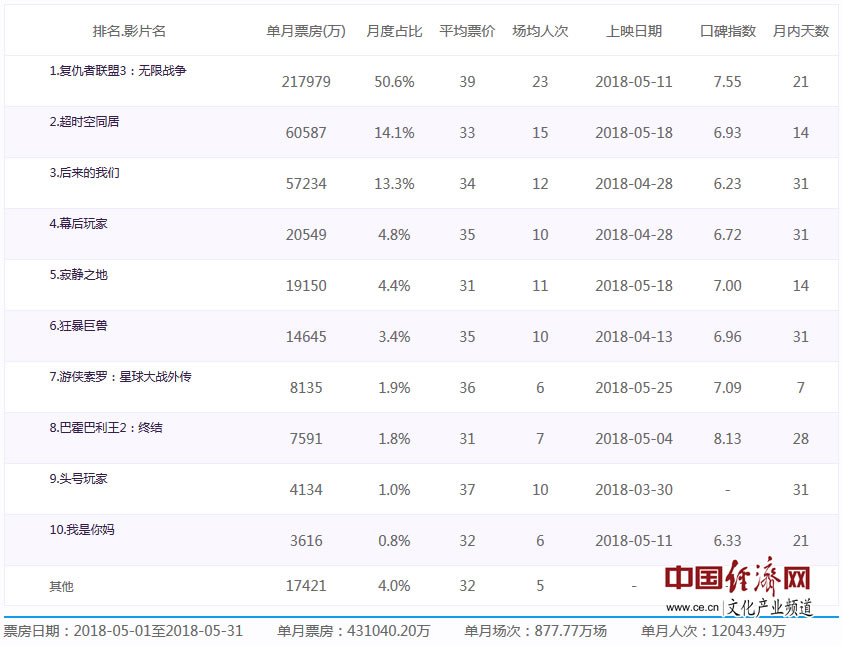
Task: Click rating index 6.33
Action: (728, 541)
